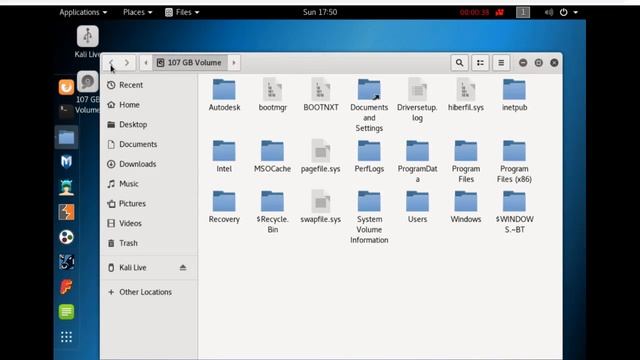
Task: Click workspace indicator number 1
Action: click(523, 12)
